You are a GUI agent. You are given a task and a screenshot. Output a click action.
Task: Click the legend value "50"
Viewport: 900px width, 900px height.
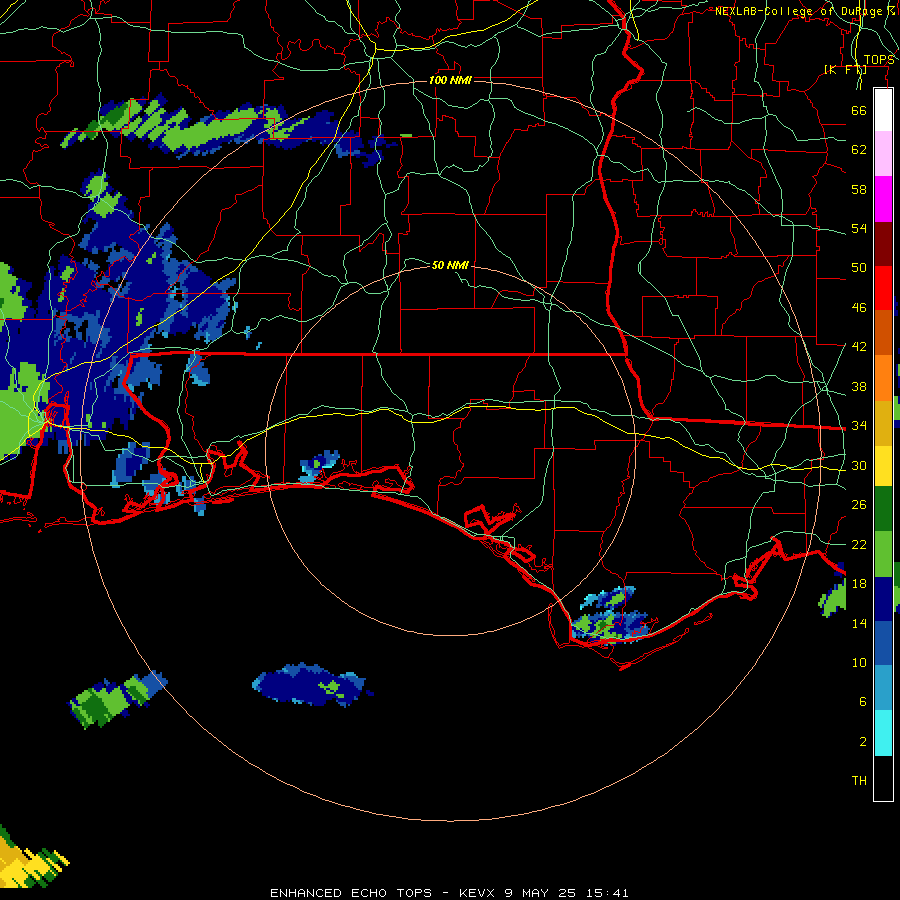click(859, 268)
